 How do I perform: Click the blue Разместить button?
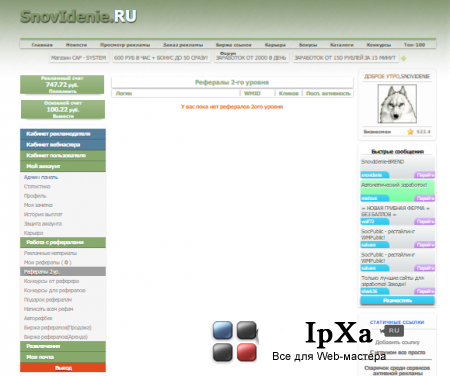(x=397, y=301)
